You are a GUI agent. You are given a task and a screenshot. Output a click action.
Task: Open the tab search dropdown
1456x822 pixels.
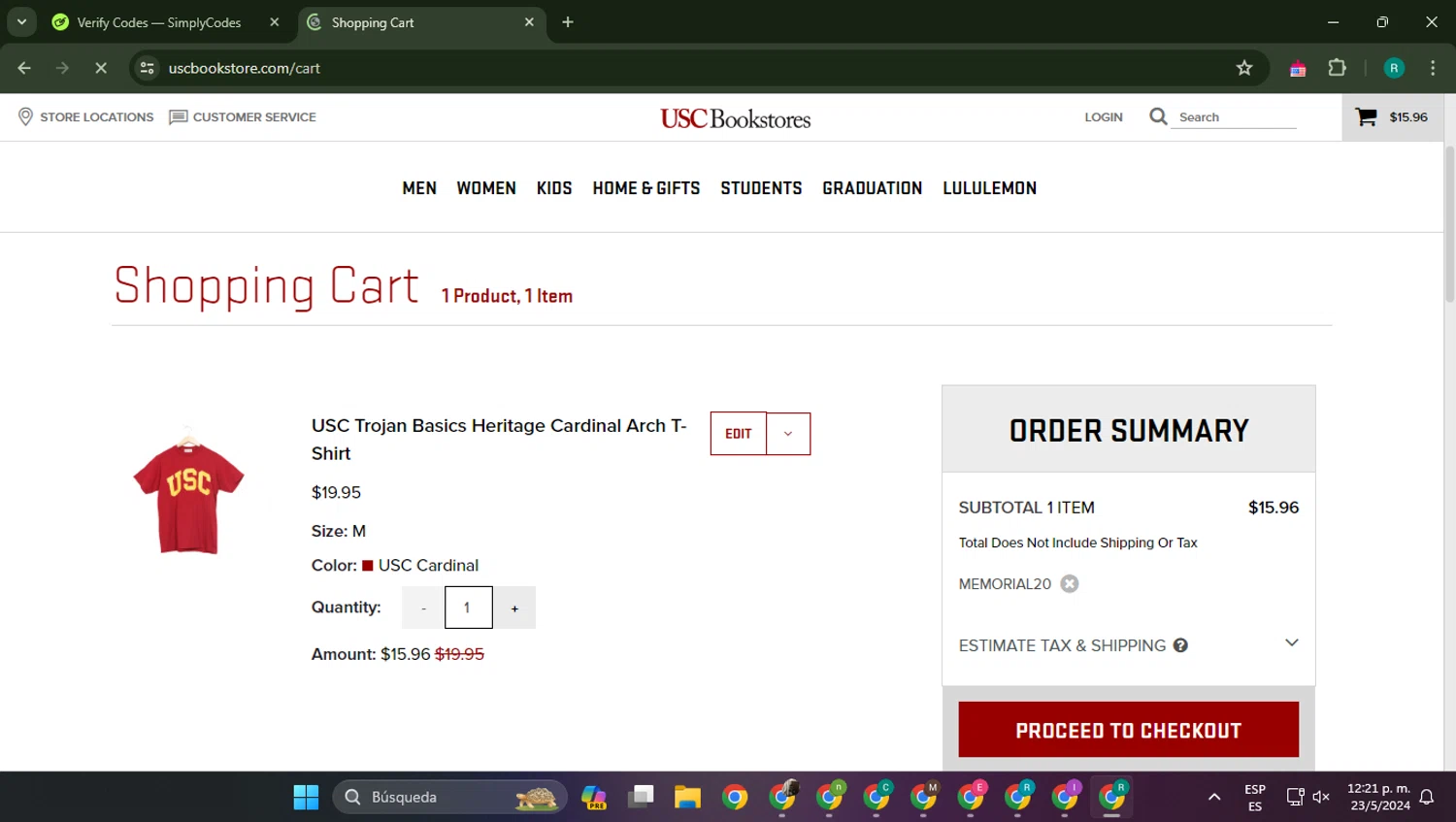point(21,22)
